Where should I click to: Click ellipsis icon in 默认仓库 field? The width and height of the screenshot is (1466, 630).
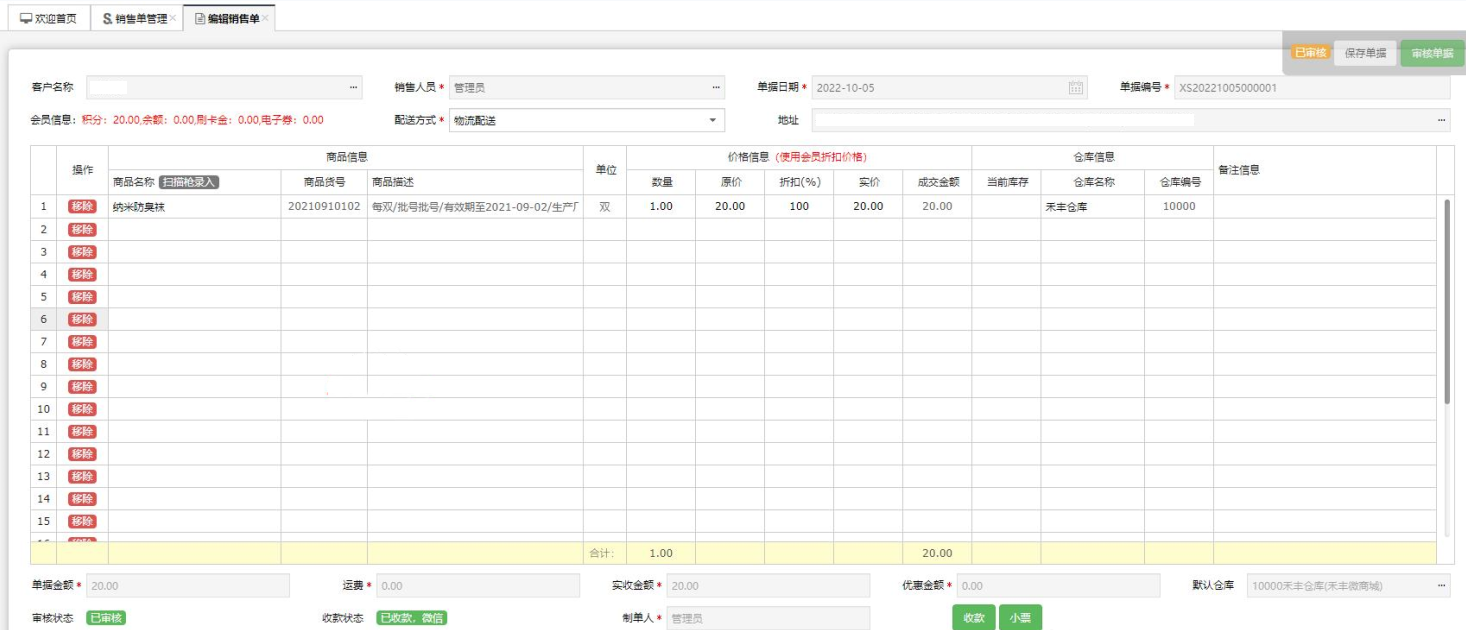coord(1441,586)
